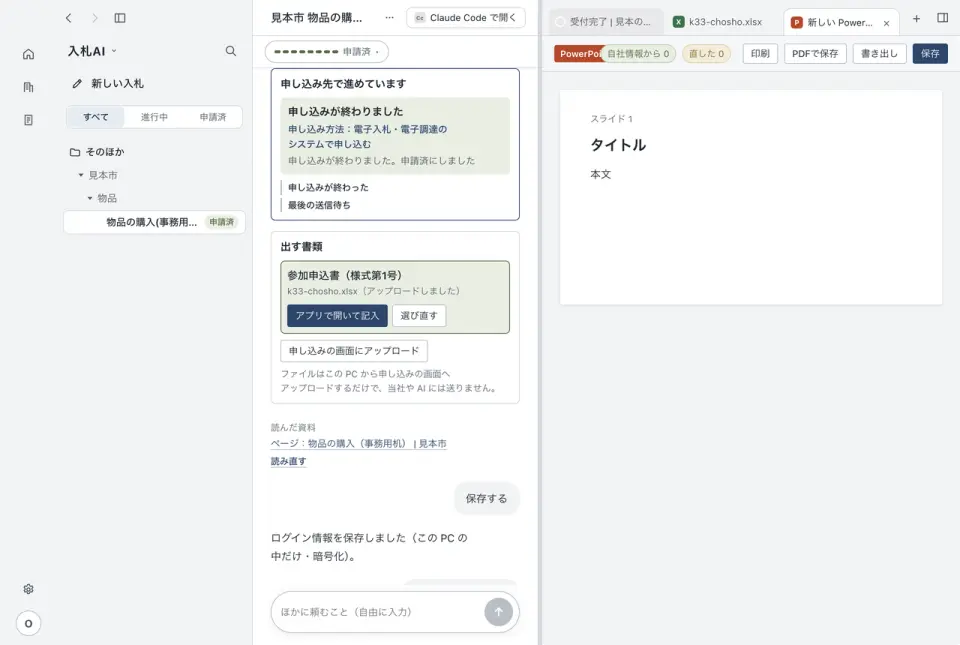Image resolution: width=960 pixels, height=645 pixels.
Task: Click the 最後の送信待ち step
Action: coord(319,205)
